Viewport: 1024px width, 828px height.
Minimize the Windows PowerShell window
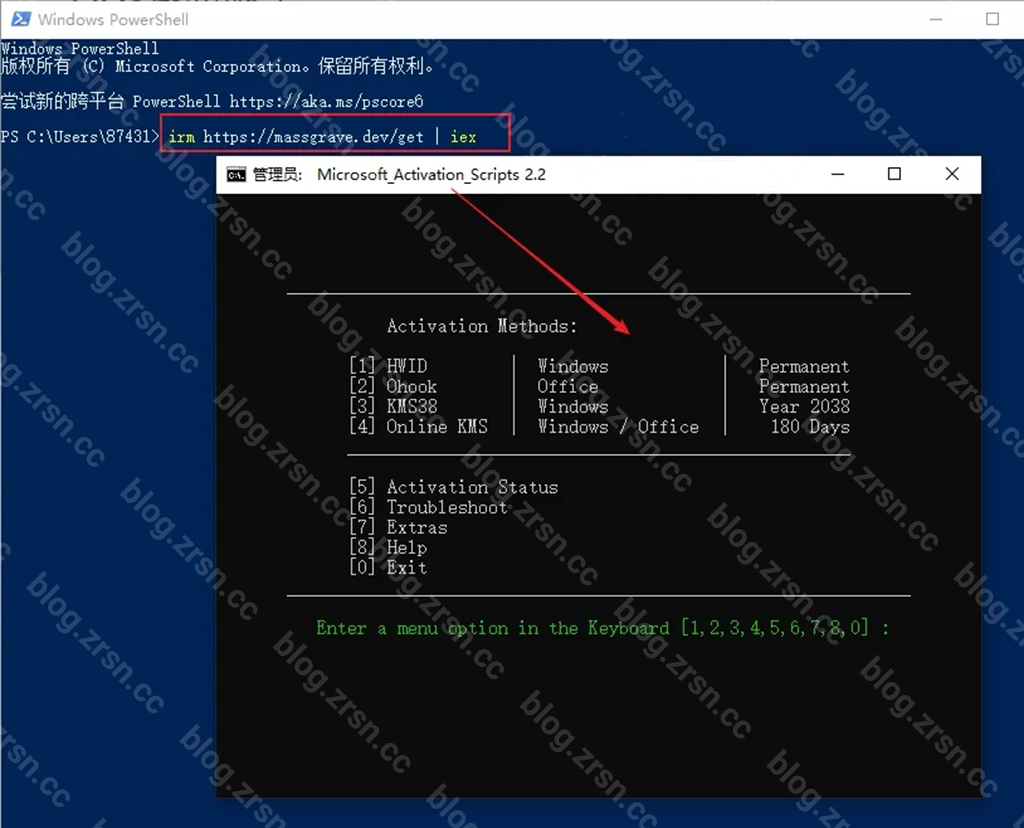[936, 19]
